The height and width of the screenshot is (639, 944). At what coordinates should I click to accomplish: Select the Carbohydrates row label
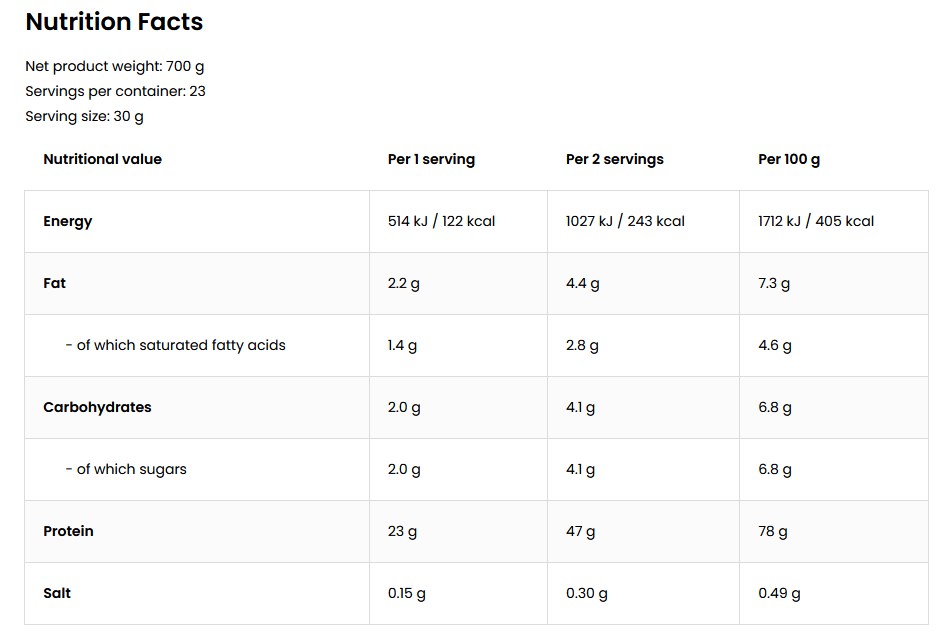pyautogui.click(x=97, y=407)
